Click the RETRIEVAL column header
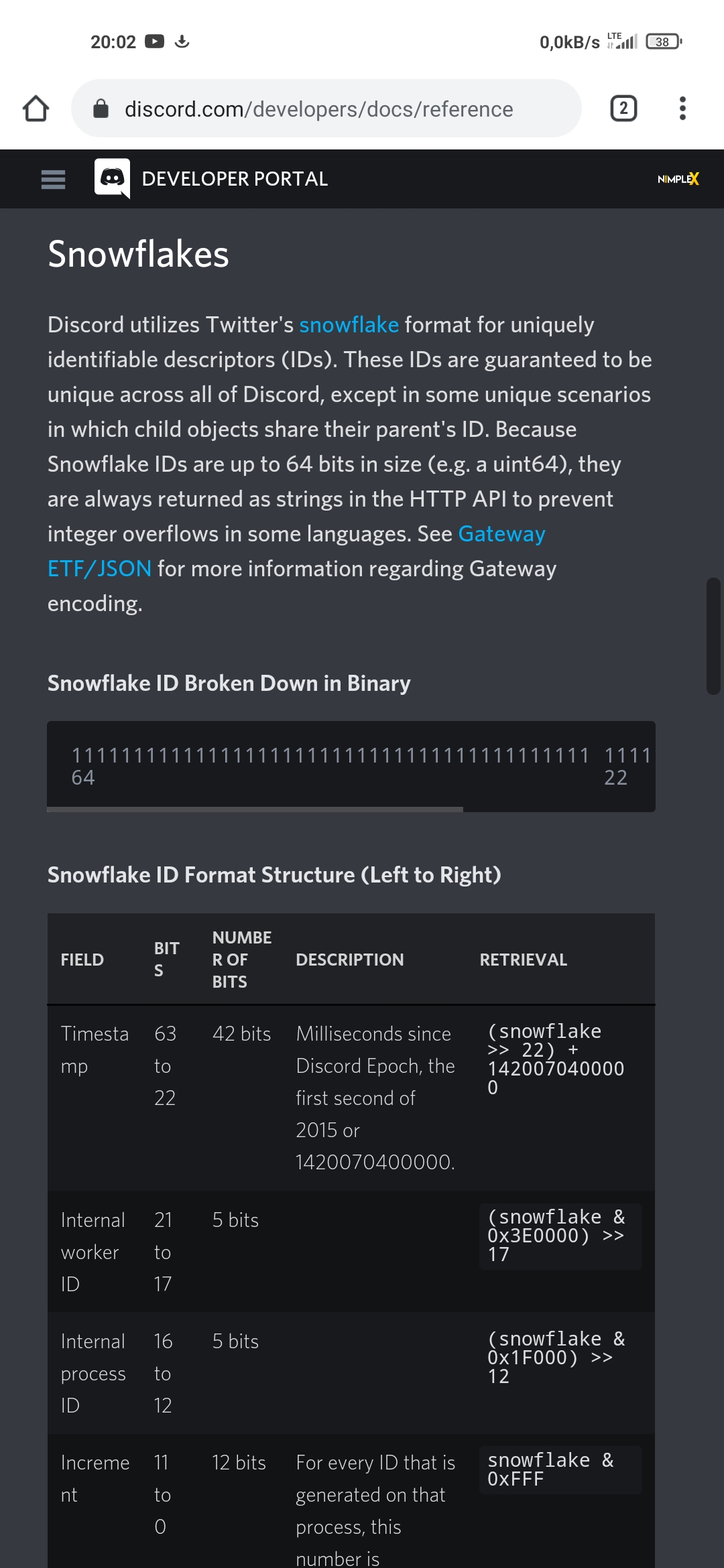Viewport: 724px width, 1568px height. tap(524, 960)
